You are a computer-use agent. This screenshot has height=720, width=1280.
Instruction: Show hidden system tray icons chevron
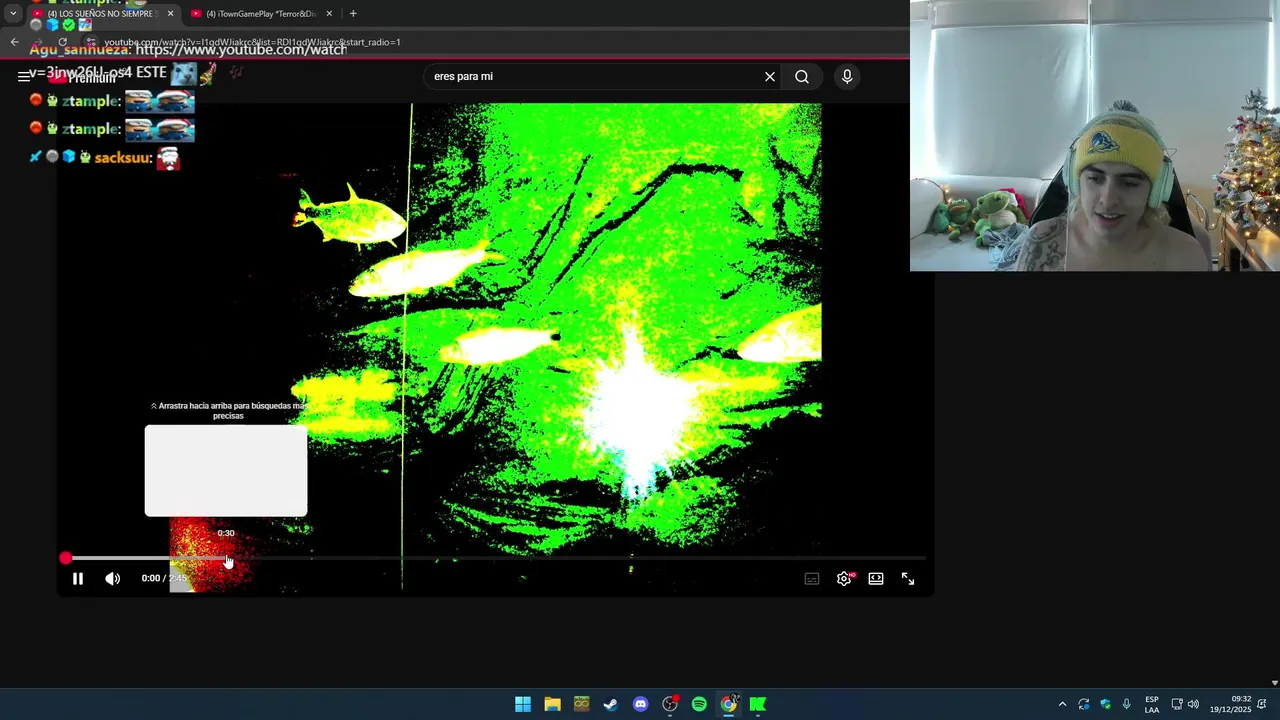click(1062, 704)
